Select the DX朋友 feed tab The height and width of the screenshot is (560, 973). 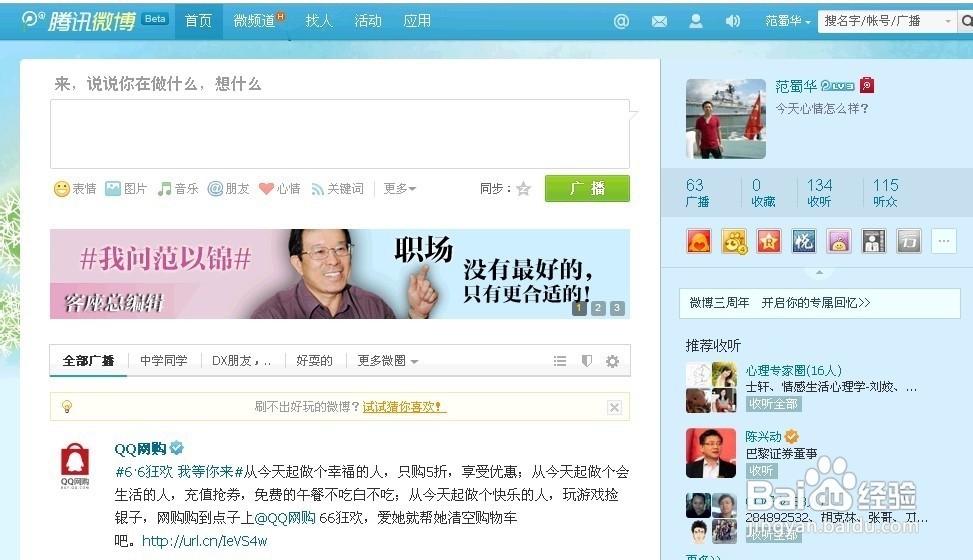pyautogui.click(x=241, y=361)
